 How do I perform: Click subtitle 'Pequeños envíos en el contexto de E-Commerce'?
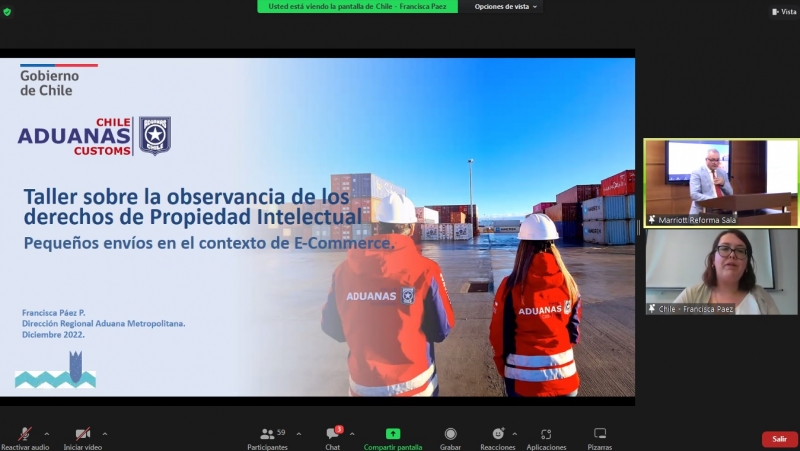click(x=209, y=243)
